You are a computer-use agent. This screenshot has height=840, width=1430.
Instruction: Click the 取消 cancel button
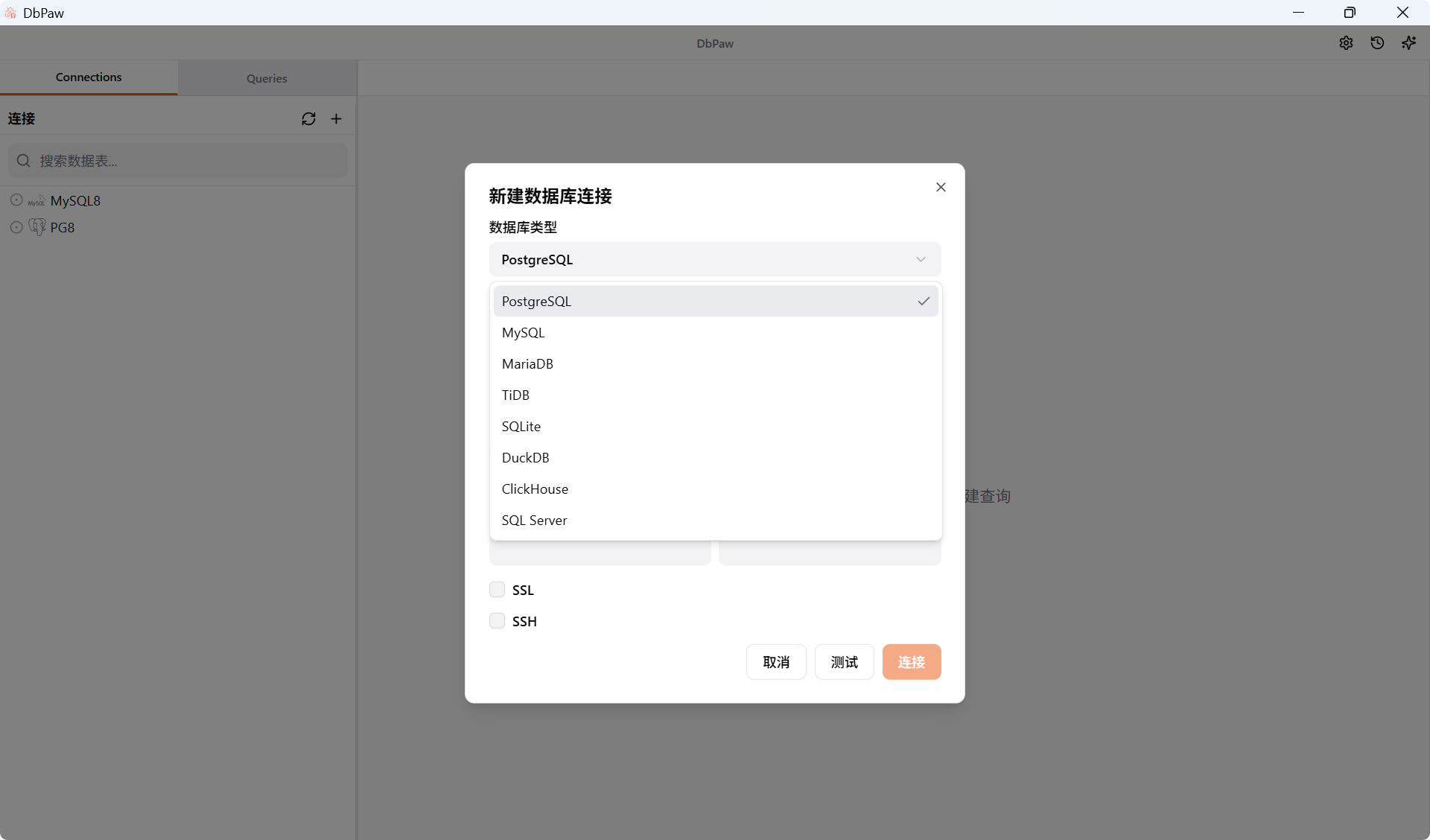point(776,662)
